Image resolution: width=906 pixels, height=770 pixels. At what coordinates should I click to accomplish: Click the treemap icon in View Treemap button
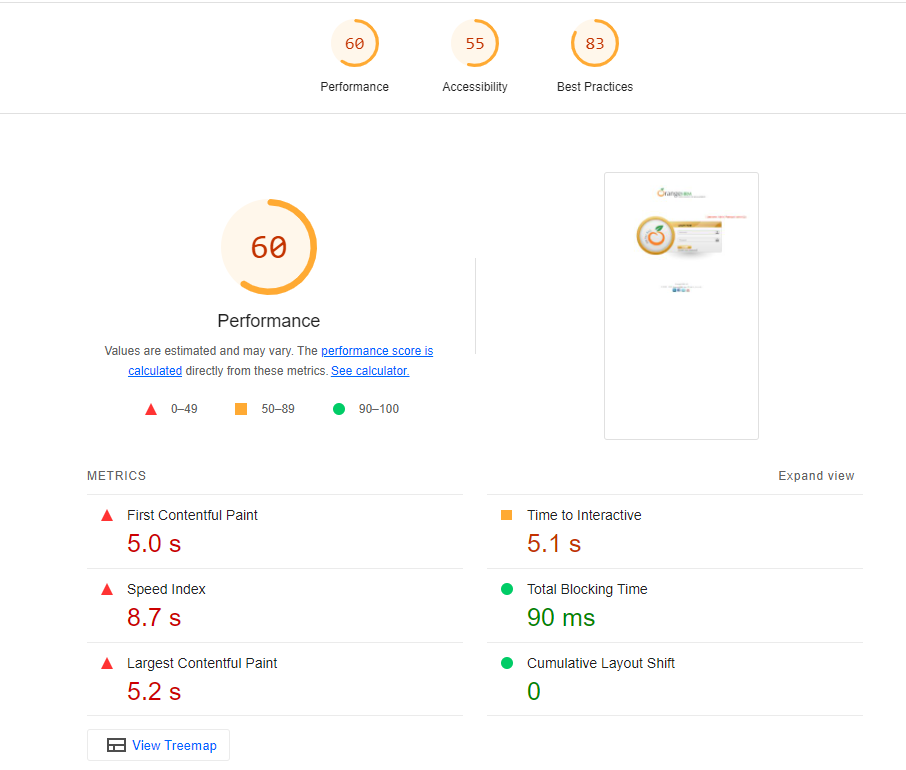[x=116, y=745]
